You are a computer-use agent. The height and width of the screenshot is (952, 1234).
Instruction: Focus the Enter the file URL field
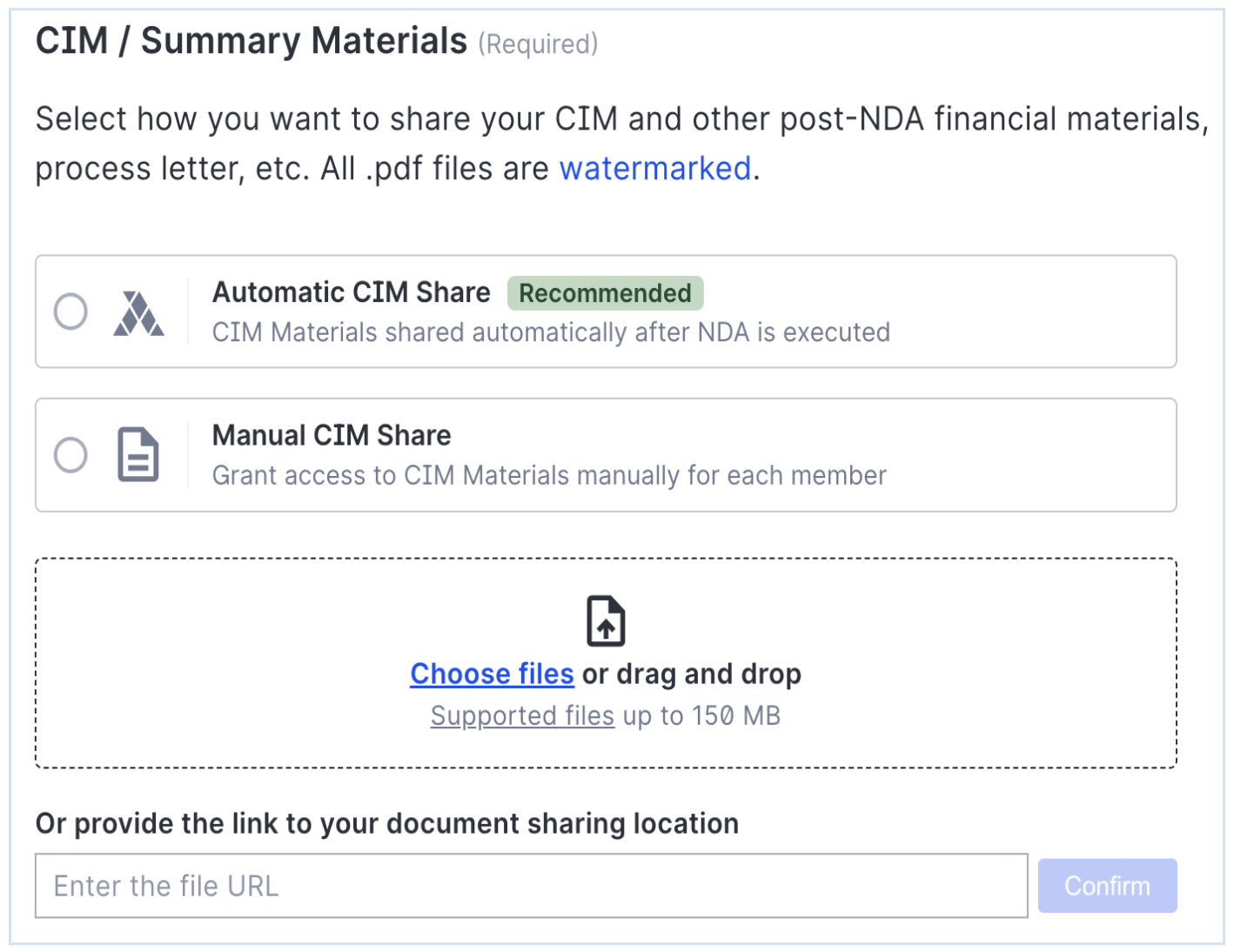click(531, 886)
